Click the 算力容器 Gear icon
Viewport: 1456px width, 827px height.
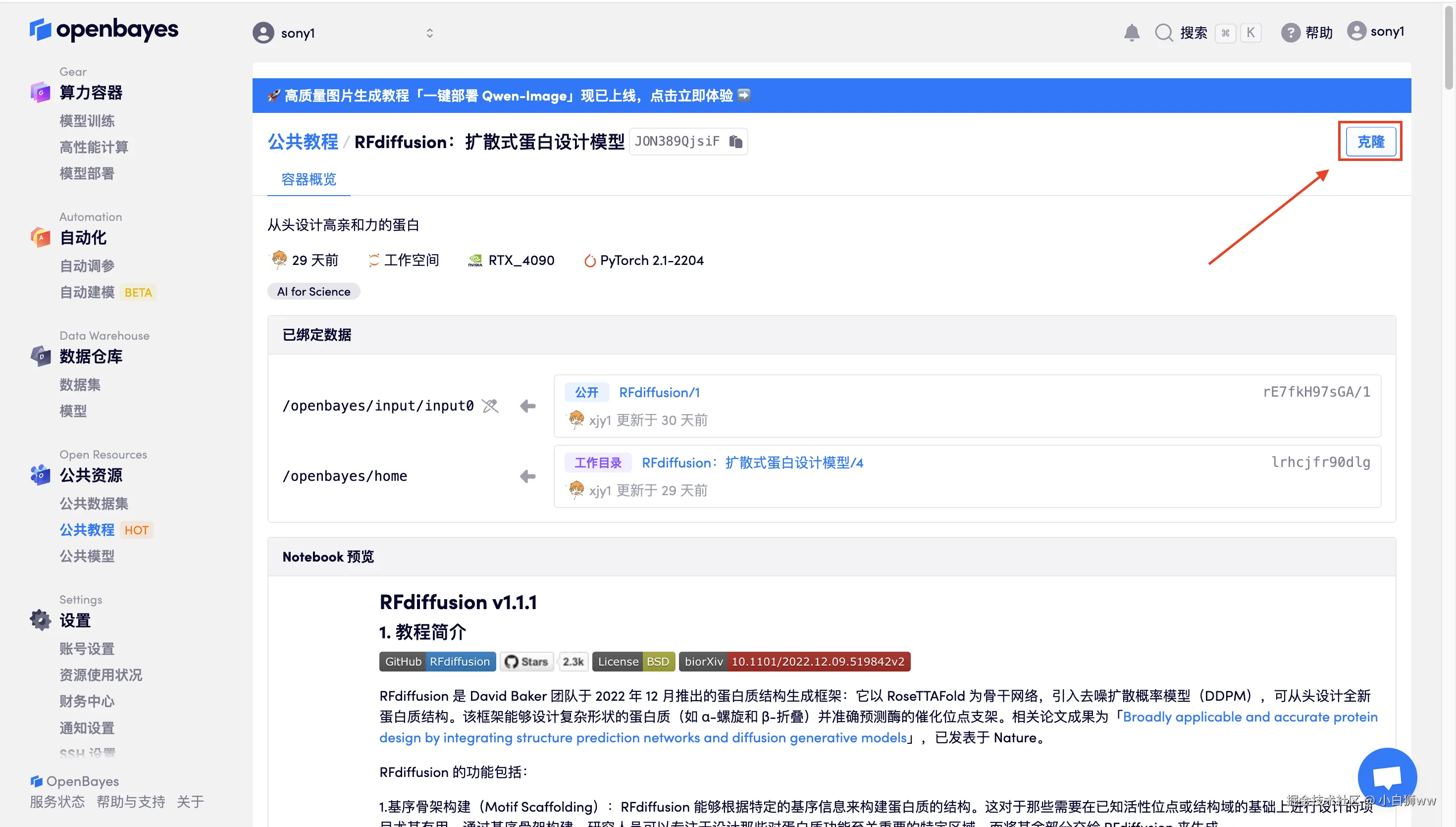pyautogui.click(x=40, y=92)
